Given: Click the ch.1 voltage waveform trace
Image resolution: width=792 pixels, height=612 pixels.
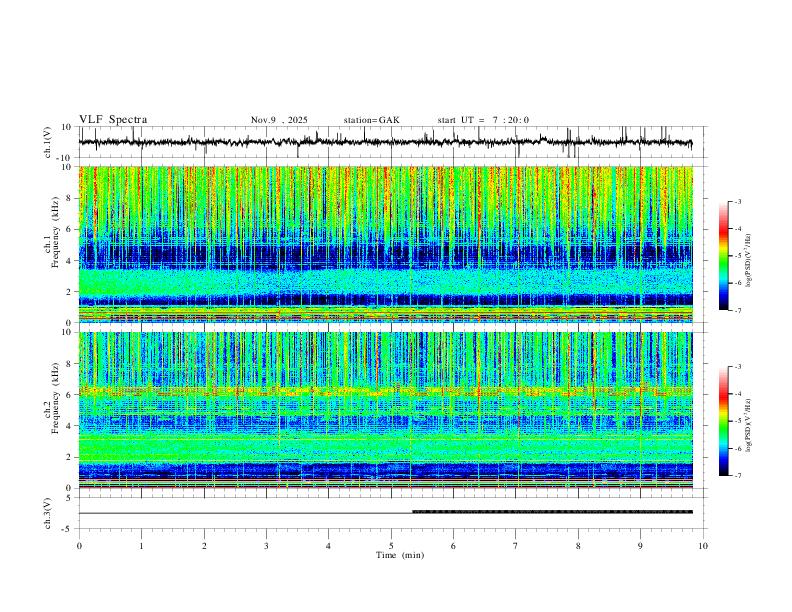Looking at the screenshot, I should coord(385,142).
